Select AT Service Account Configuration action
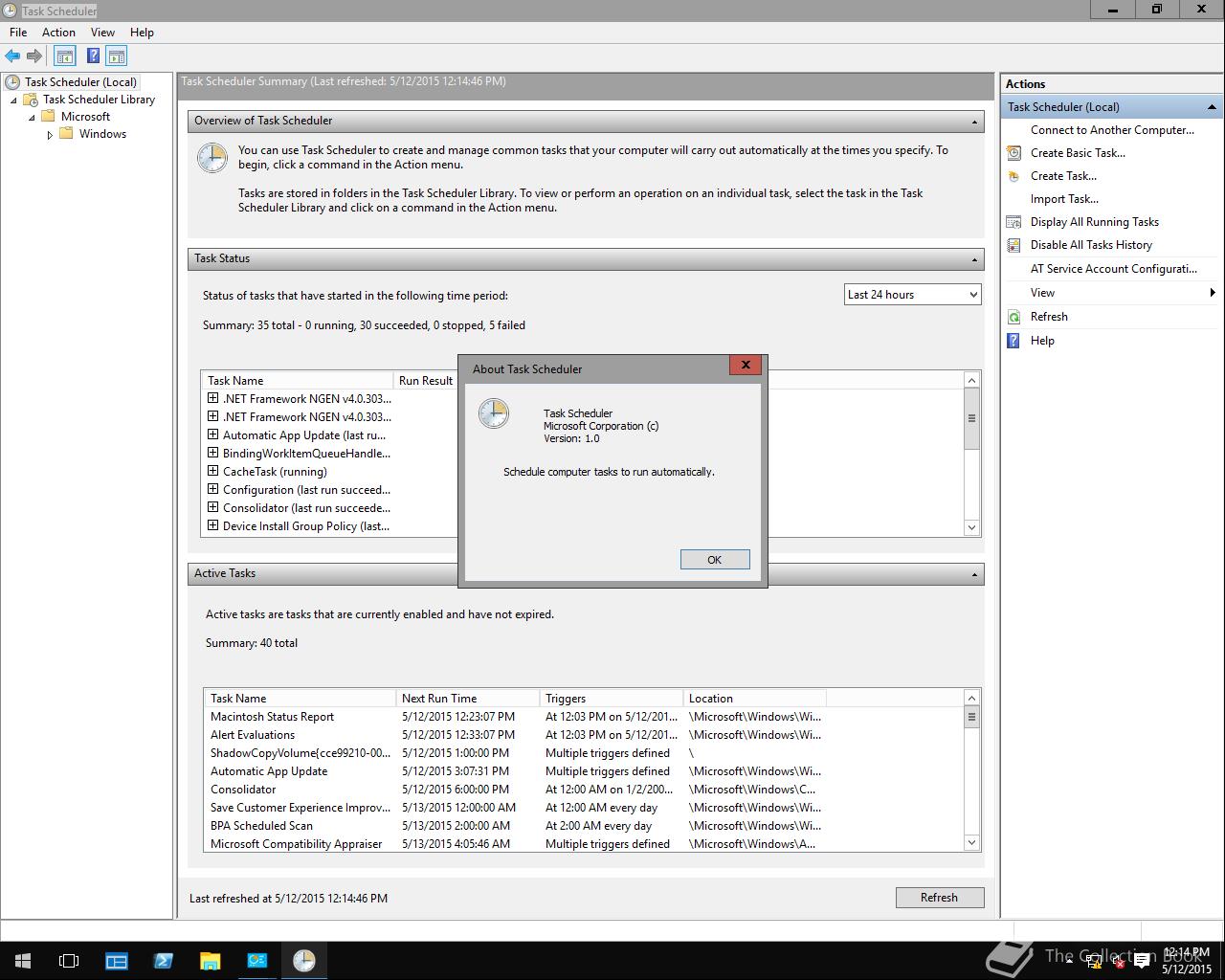 pyautogui.click(x=1112, y=269)
